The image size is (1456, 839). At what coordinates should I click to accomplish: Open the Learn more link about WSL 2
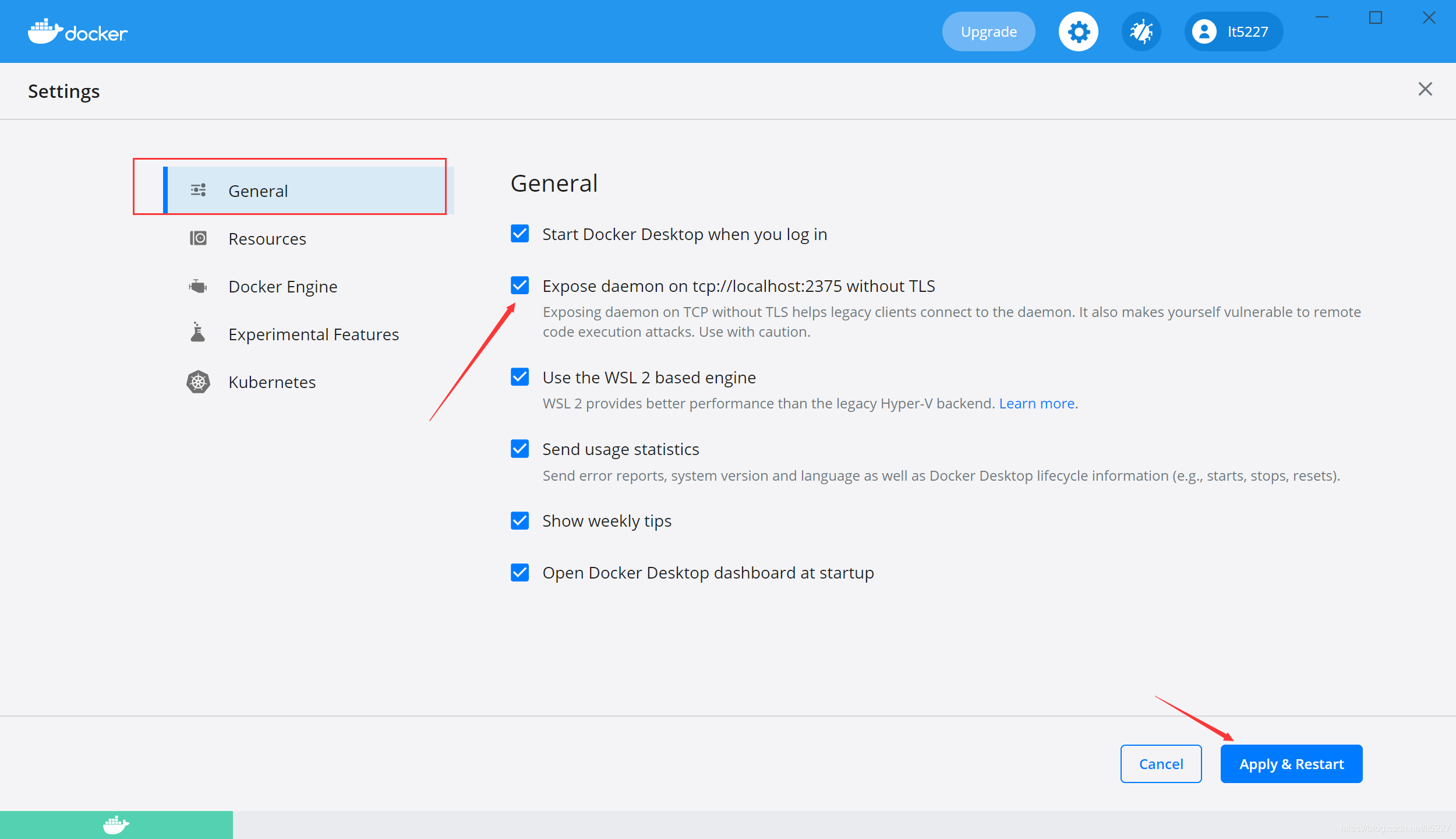(1037, 403)
